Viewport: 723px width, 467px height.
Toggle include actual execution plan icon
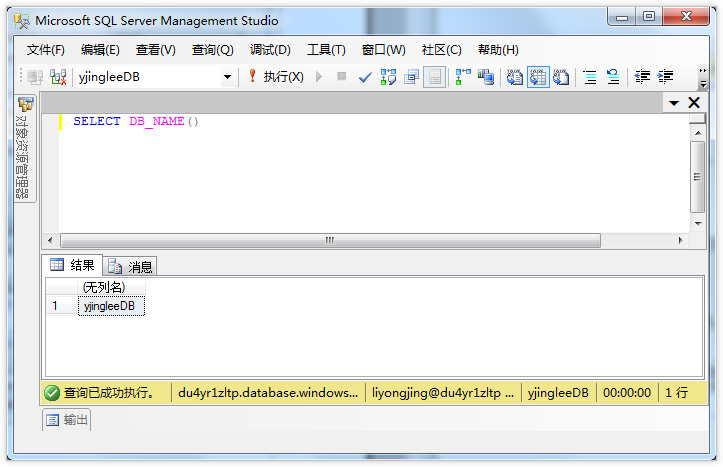(x=463, y=77)
